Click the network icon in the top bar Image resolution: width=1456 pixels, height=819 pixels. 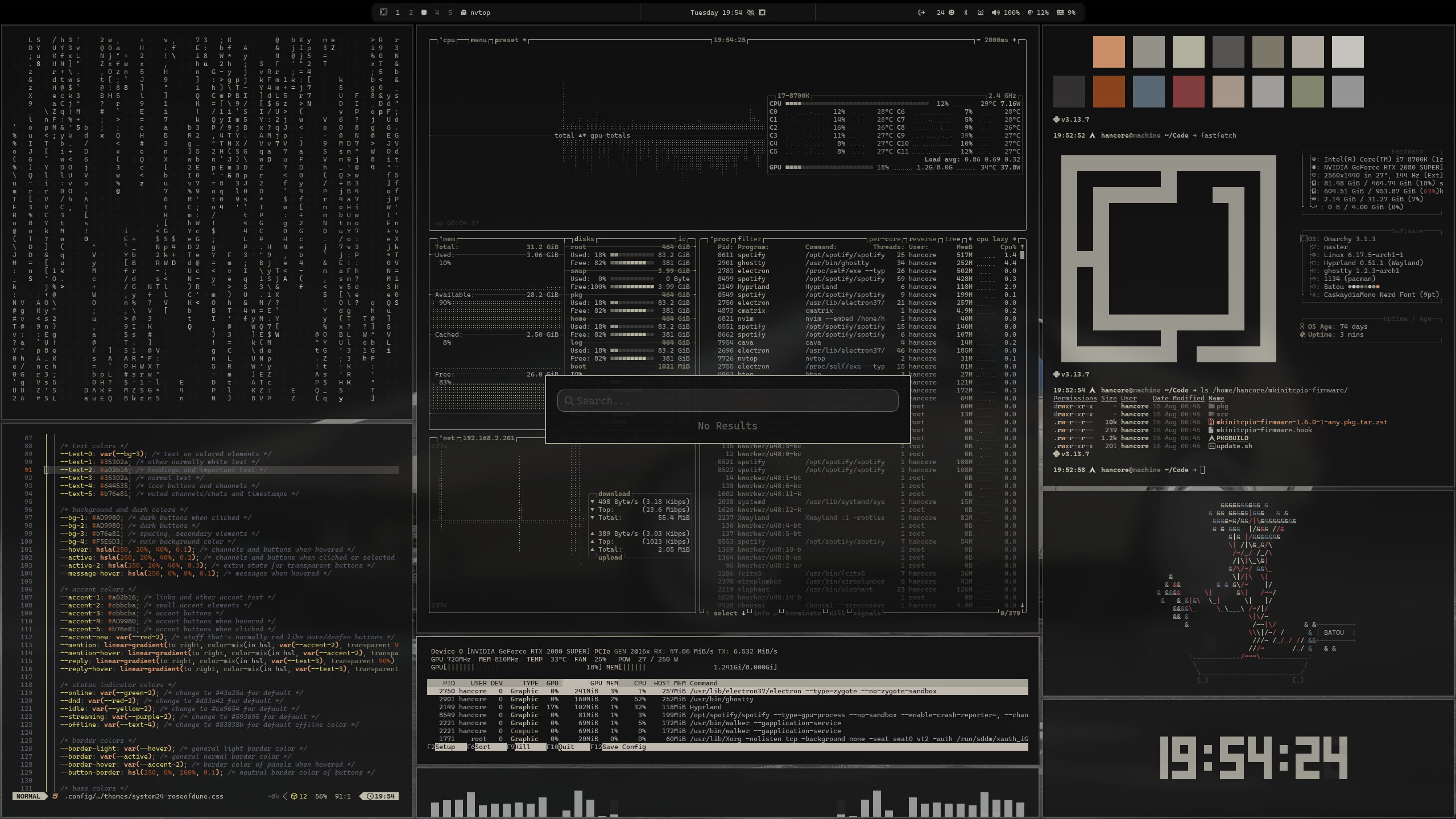[x=980, y=13]
